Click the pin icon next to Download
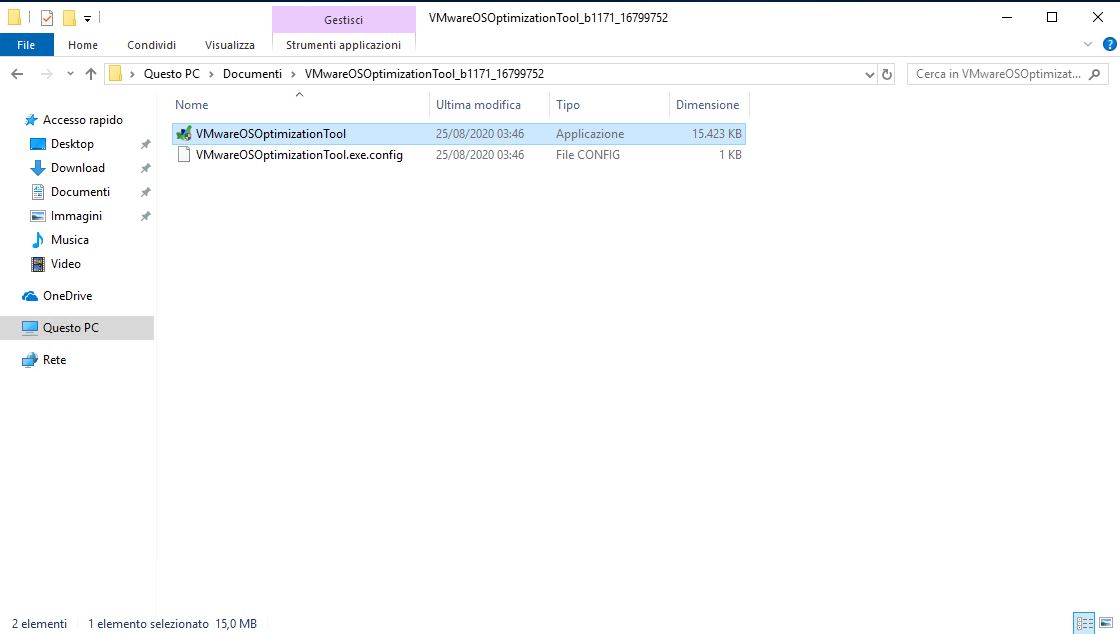 click(146, 168)
